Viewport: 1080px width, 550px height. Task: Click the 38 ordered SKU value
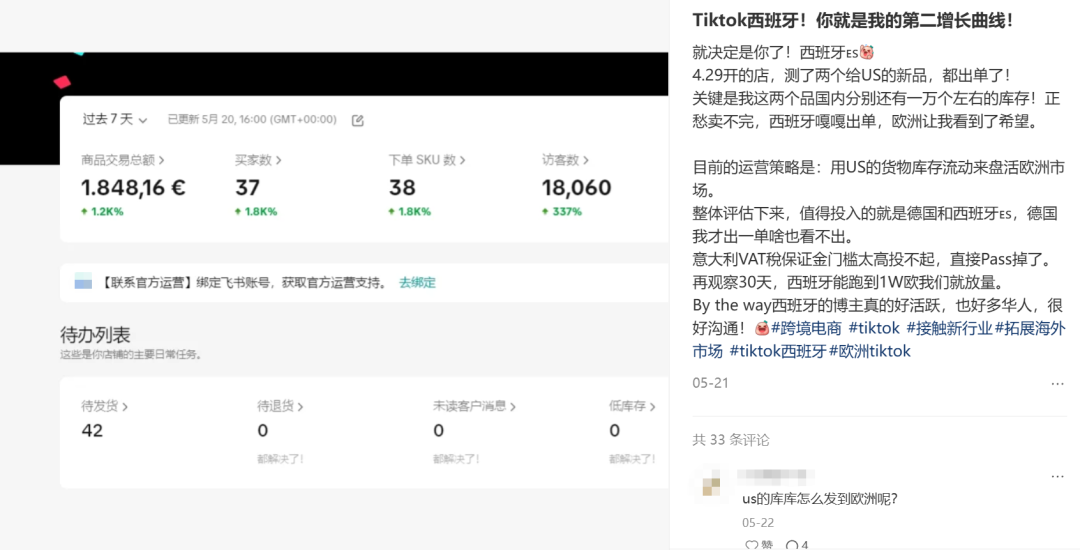click(x=402, y=187)
